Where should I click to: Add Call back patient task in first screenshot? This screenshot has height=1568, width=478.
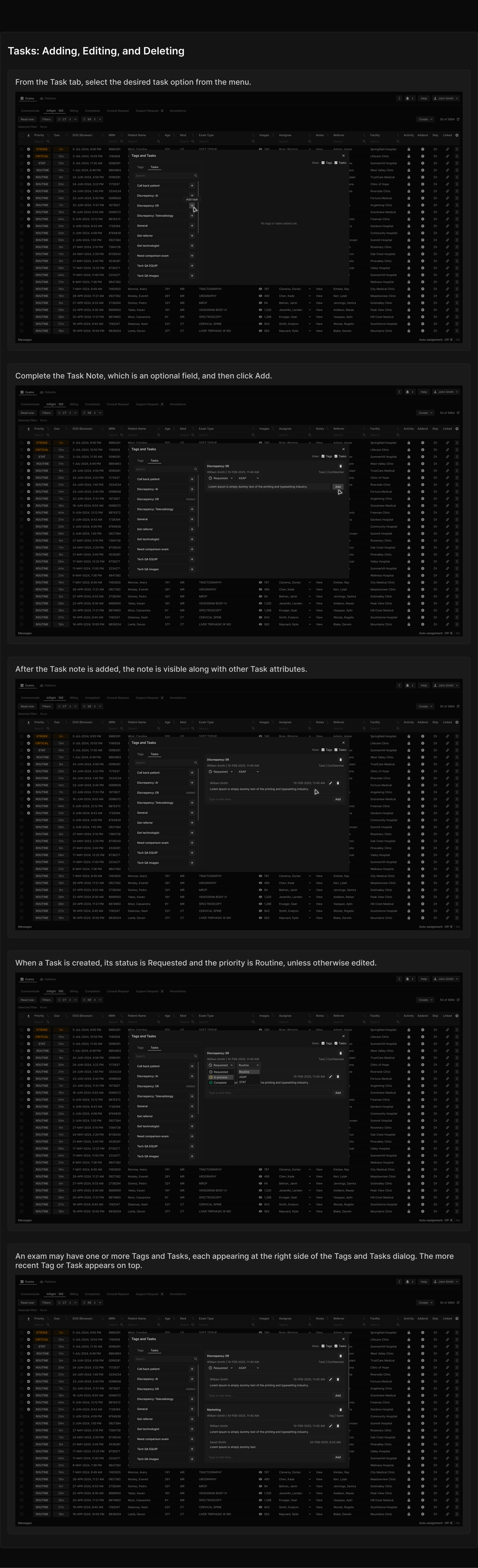(192, 186)
